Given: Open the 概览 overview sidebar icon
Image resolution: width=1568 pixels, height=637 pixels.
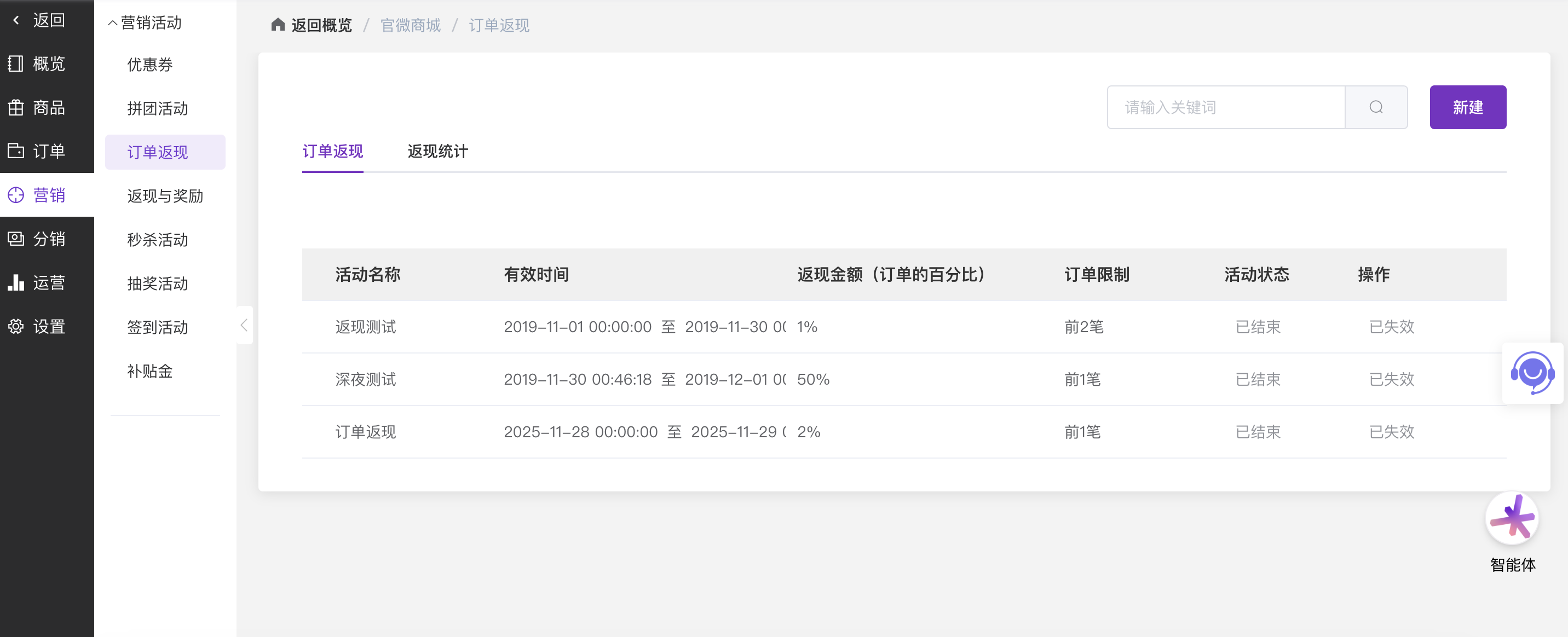Looking at the screenshot, I should (16, 64).
